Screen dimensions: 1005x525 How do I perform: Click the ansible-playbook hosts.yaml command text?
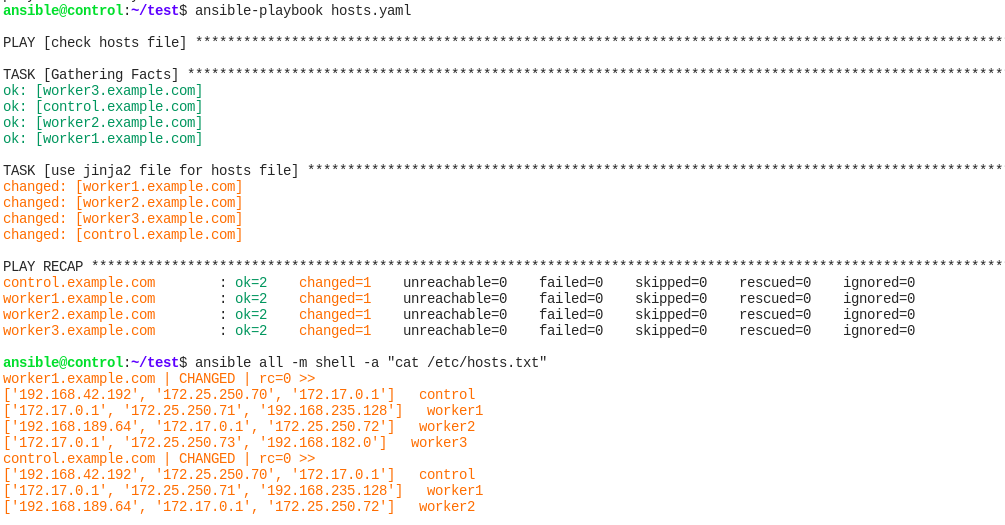click(303, 10)
